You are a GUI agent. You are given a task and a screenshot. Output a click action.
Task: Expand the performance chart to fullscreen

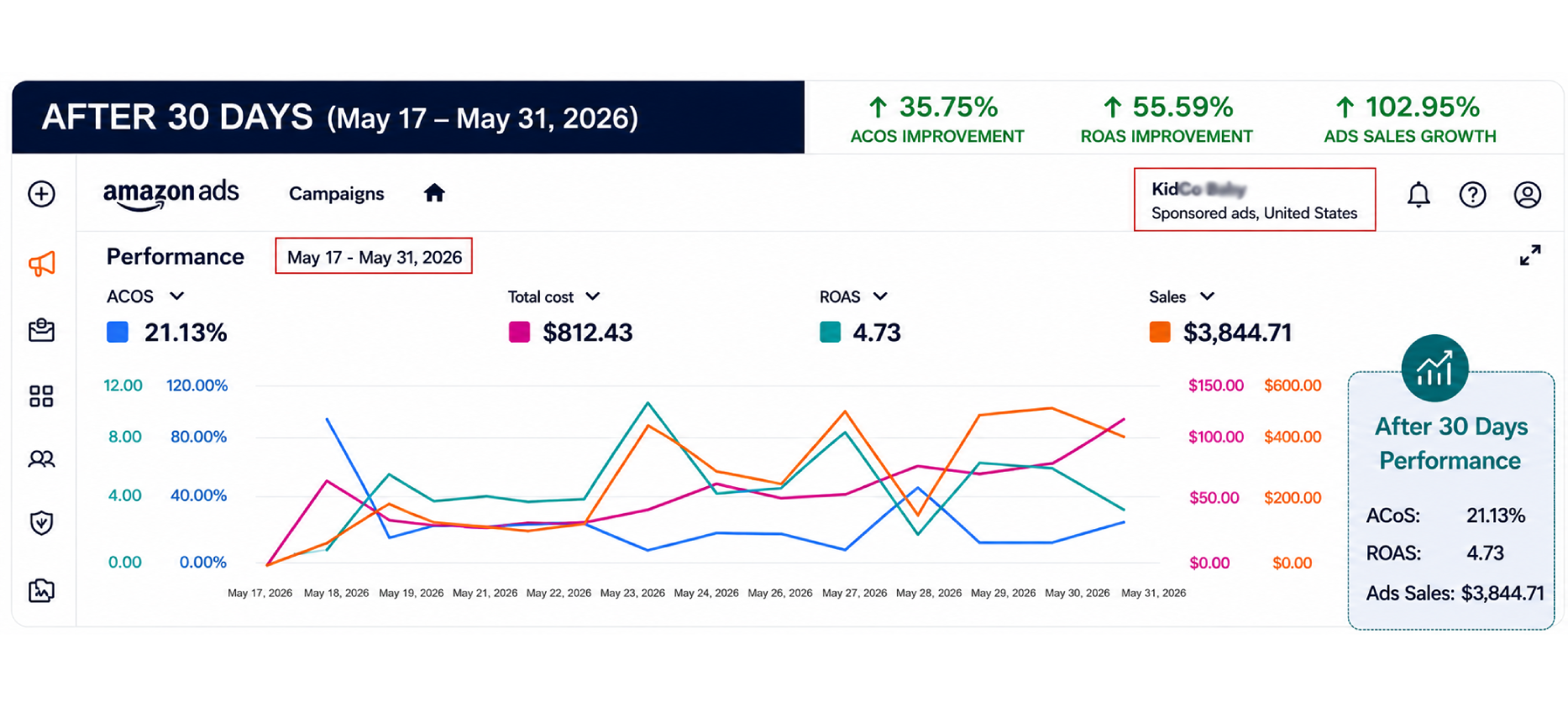pyautogui.click(x=1530, y=255)
